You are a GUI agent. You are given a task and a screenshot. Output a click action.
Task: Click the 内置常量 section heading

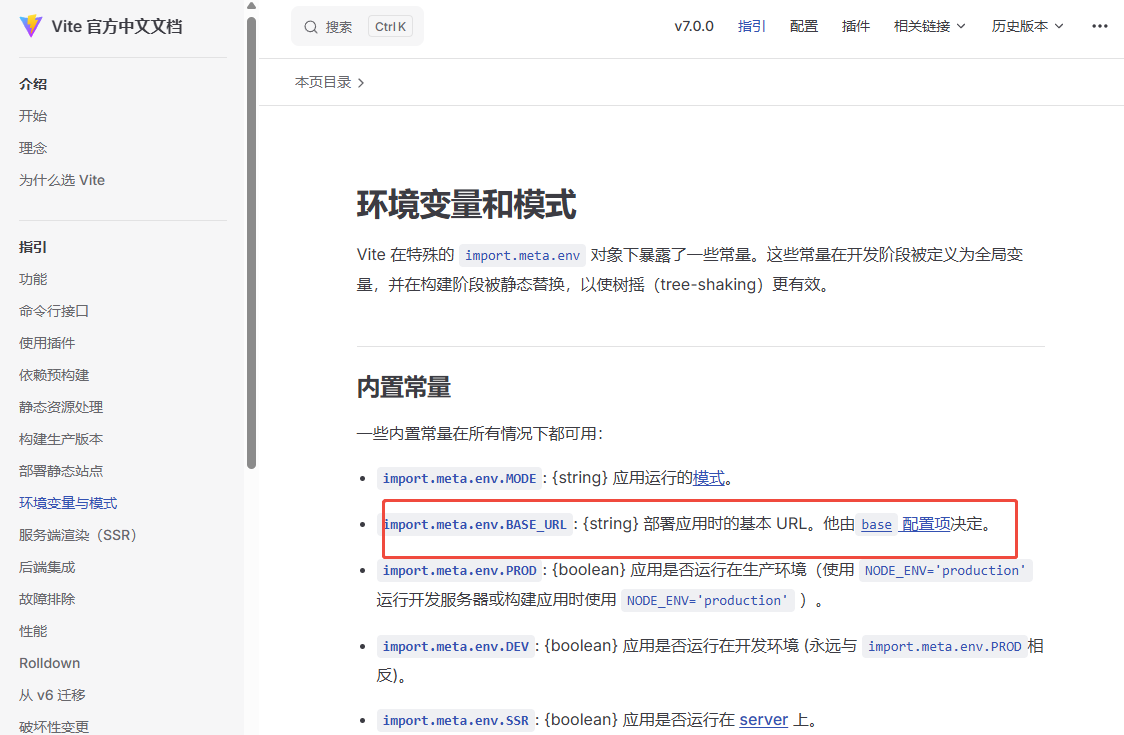(404, 387)
